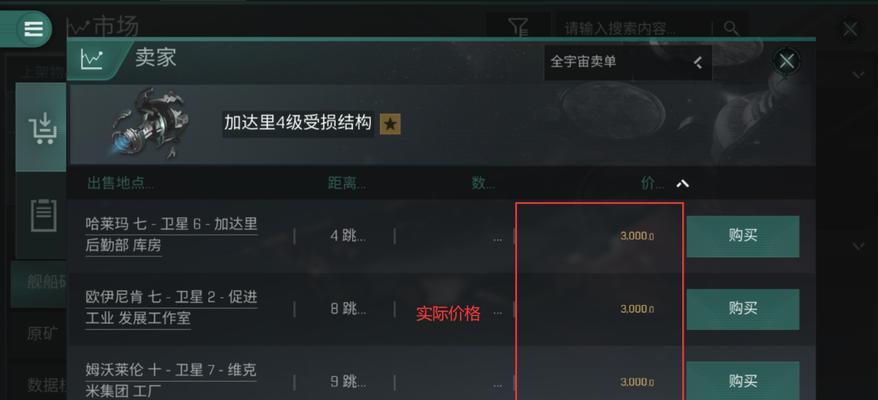Viewport: 878px width, 400px height.
Task: Select the cart download sidebar icon
Action: pyautogui.click(x=42, y=128)
